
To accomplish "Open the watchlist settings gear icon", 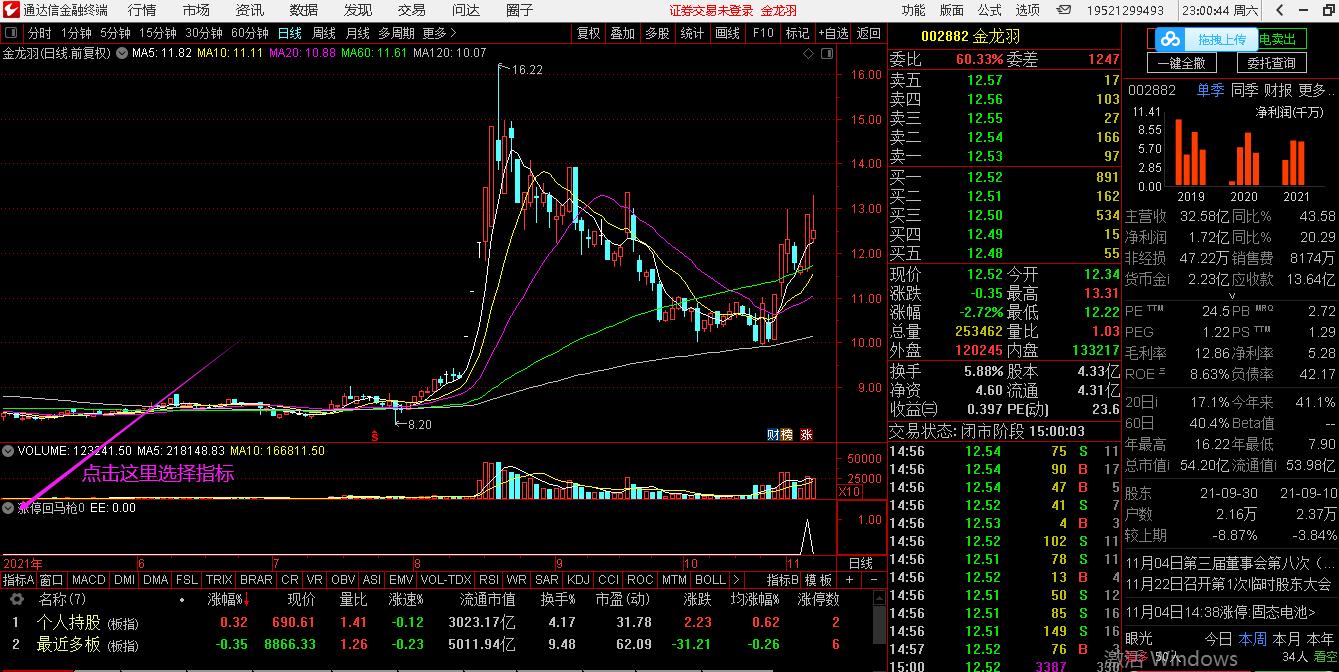I will (16, 599).
